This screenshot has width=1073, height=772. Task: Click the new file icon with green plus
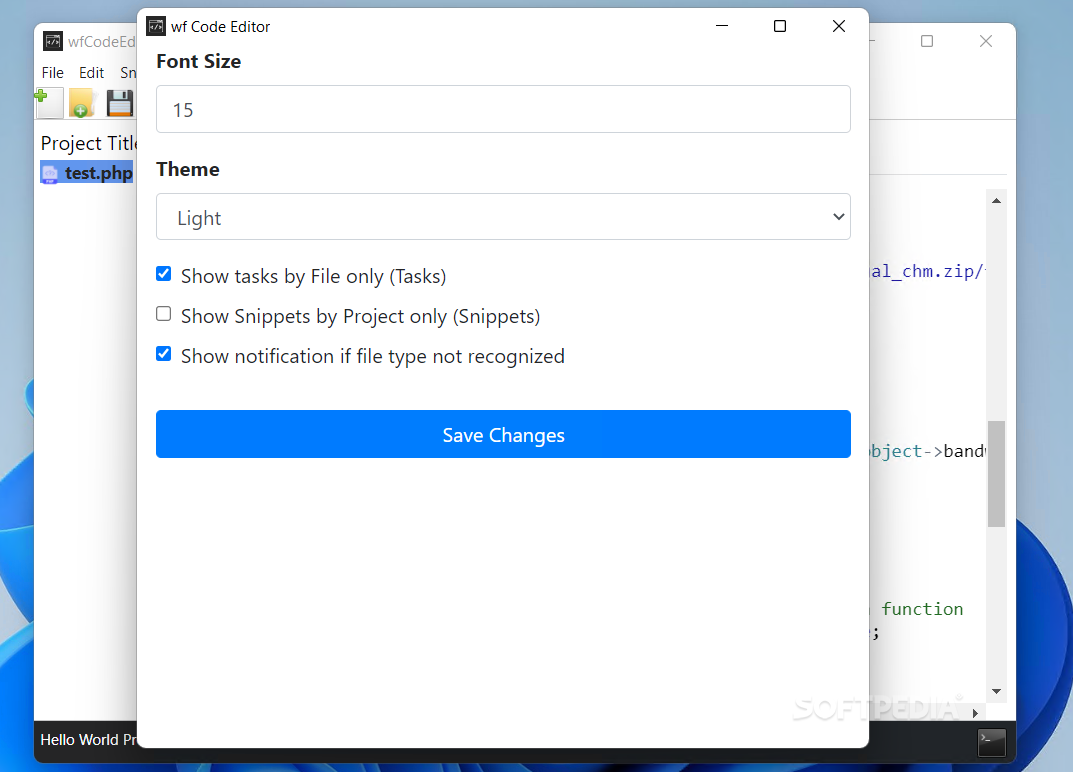pyautogui.click(x=49, y=103)
